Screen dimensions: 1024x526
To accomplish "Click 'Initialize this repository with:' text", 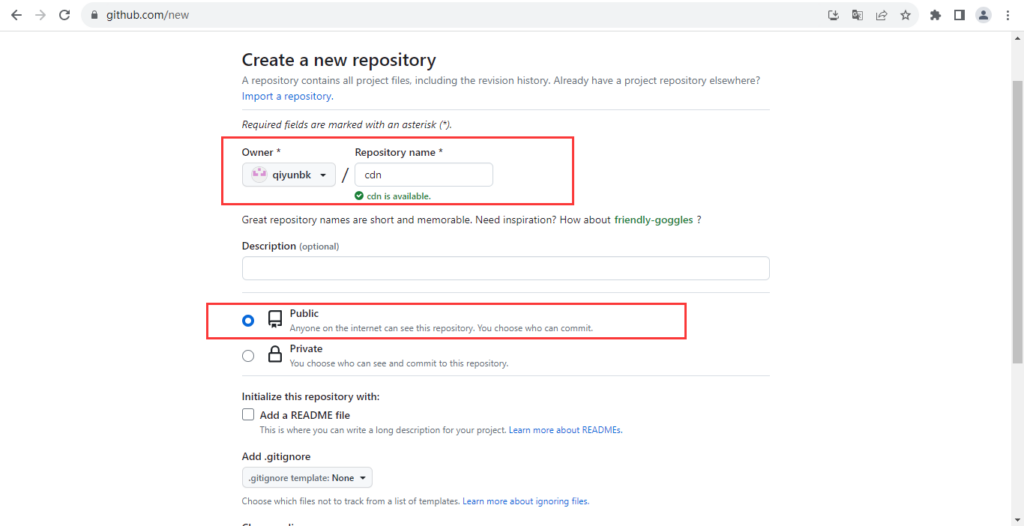I will pos(311,397).
